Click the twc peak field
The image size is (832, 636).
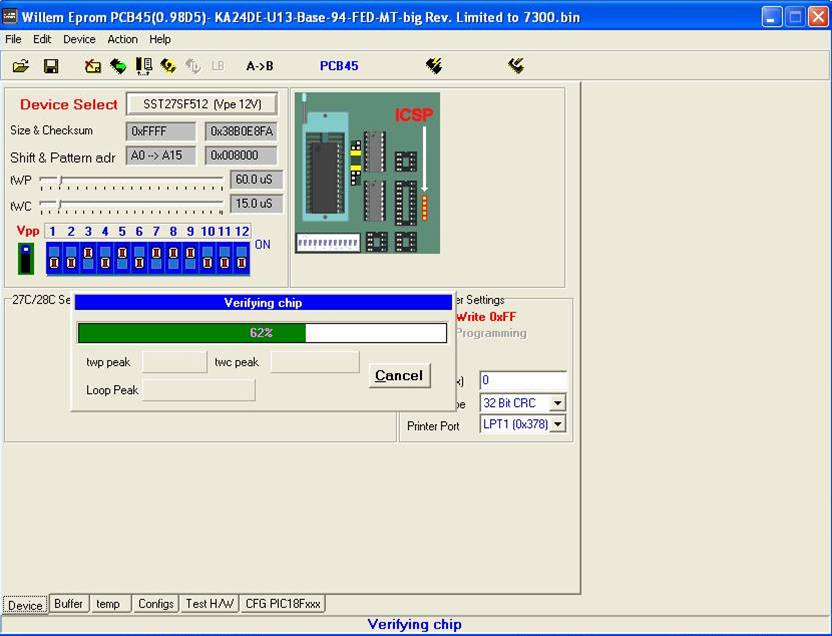[x=315, y=362]
